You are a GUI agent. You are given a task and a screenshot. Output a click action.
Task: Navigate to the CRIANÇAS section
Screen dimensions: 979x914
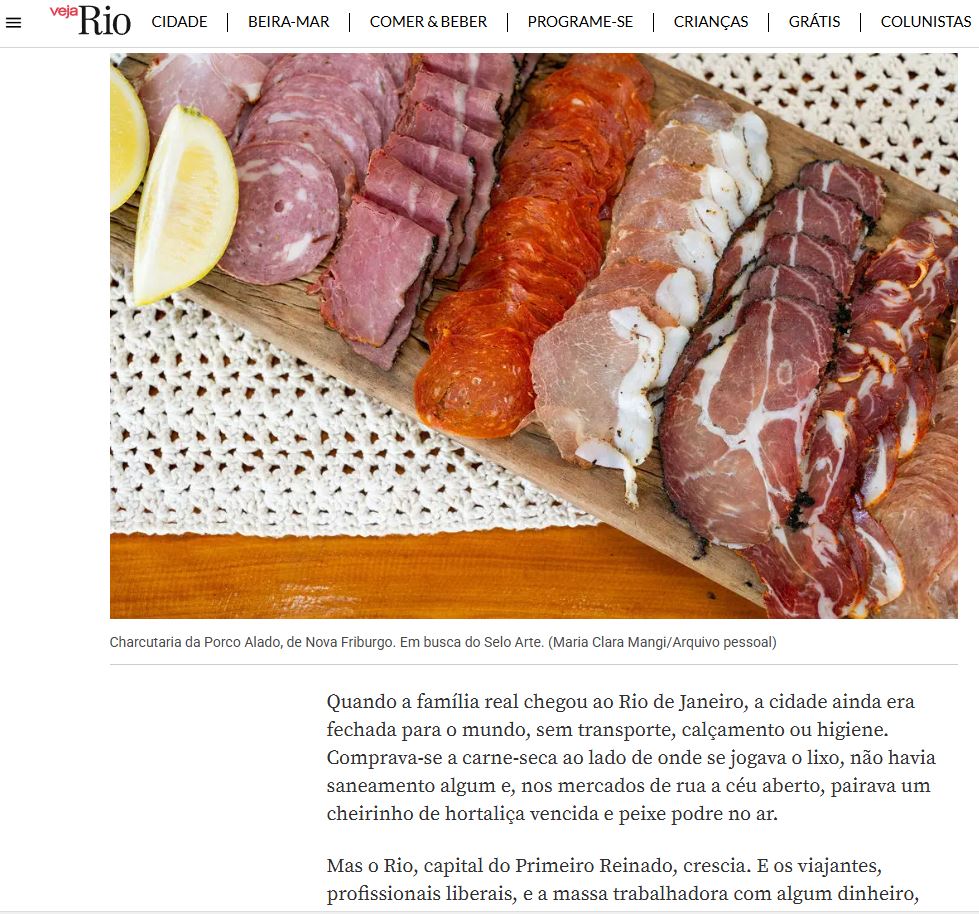coord(711,22)
